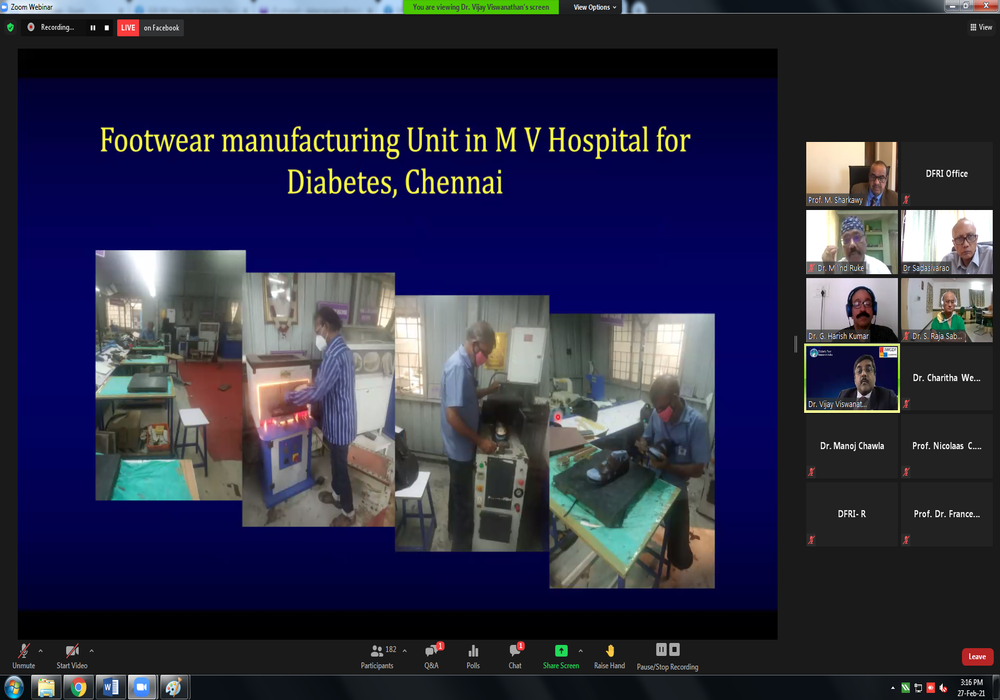Expand audio options arrow beside Unmute

[40, 650]
